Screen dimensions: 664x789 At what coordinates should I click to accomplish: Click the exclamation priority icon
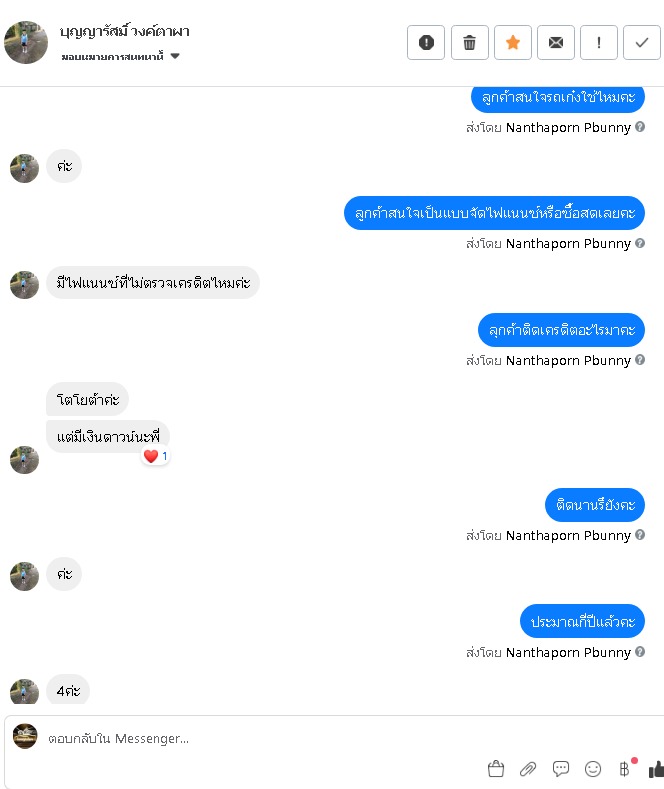pos(599,43)
